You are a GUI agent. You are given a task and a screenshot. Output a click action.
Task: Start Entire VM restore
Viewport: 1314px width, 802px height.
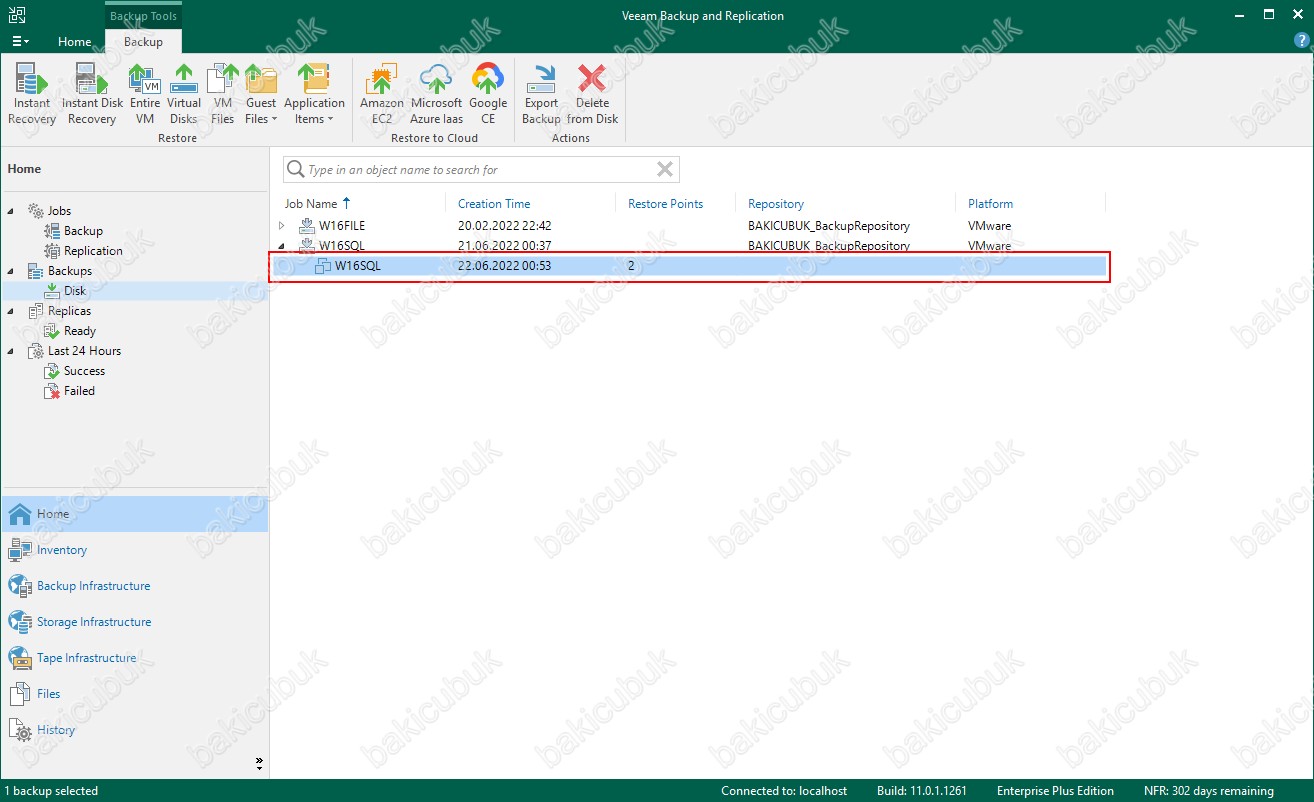(x=145, y=94)
